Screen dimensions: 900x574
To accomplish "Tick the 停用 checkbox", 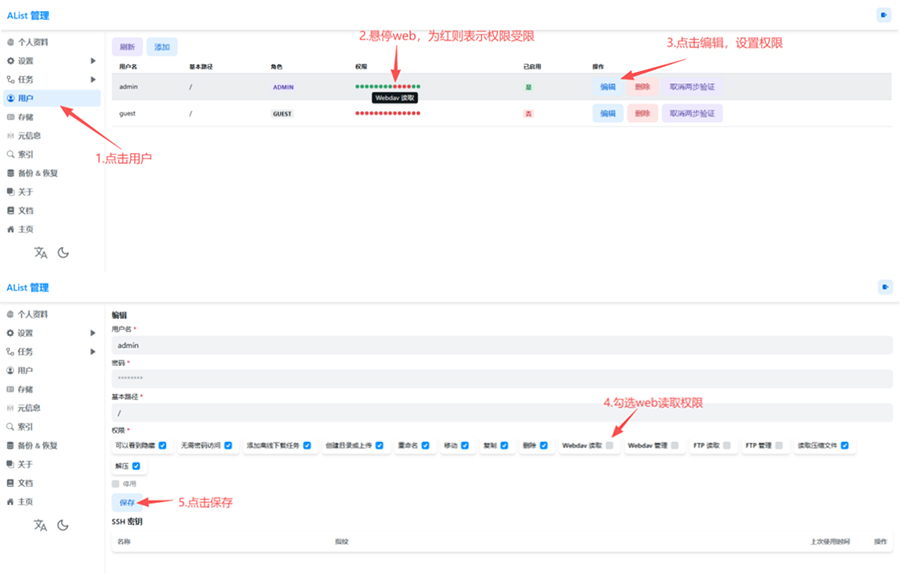I will coord(116,484).
